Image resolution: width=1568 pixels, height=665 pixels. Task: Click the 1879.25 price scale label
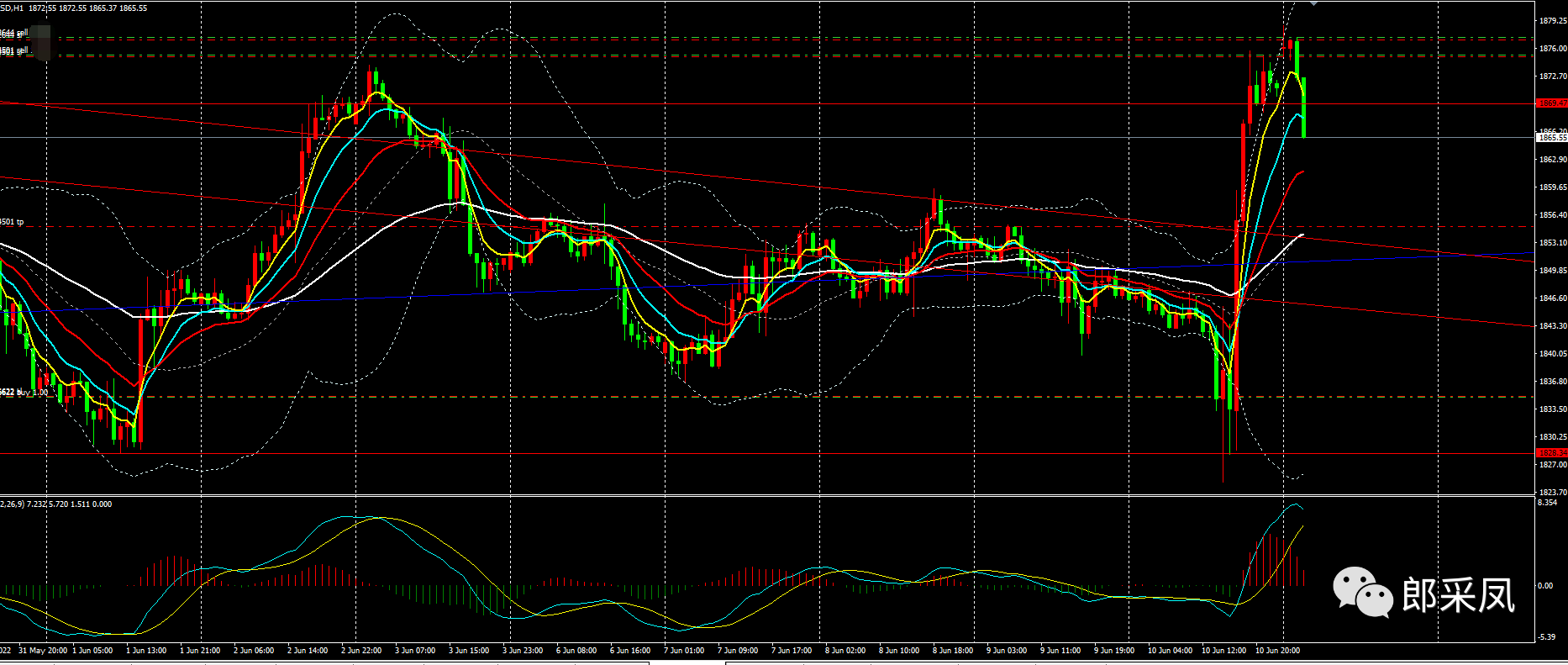coord(1551,21)
